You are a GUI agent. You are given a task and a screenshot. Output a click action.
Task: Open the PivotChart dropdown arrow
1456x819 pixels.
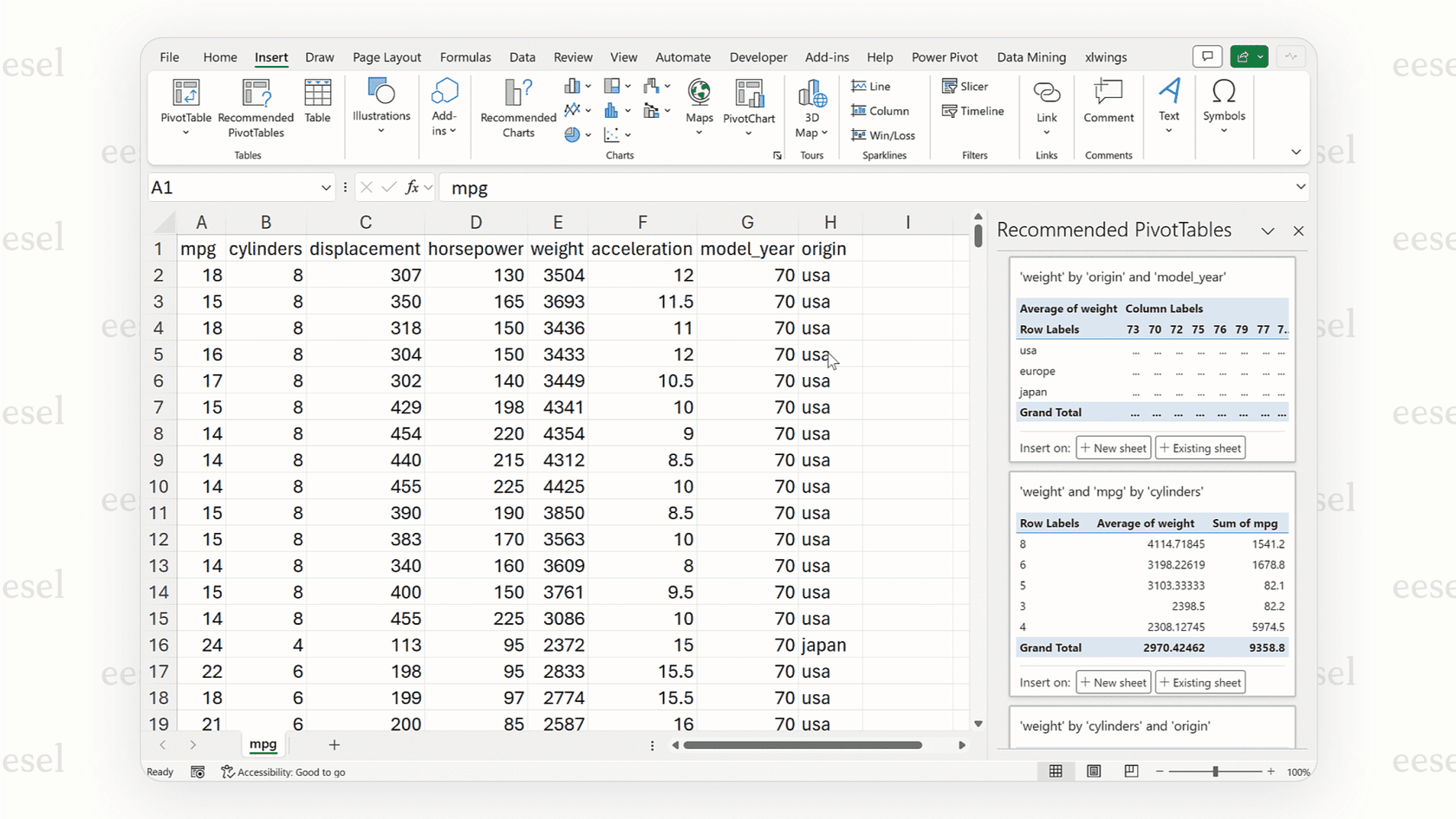point(748,134)
